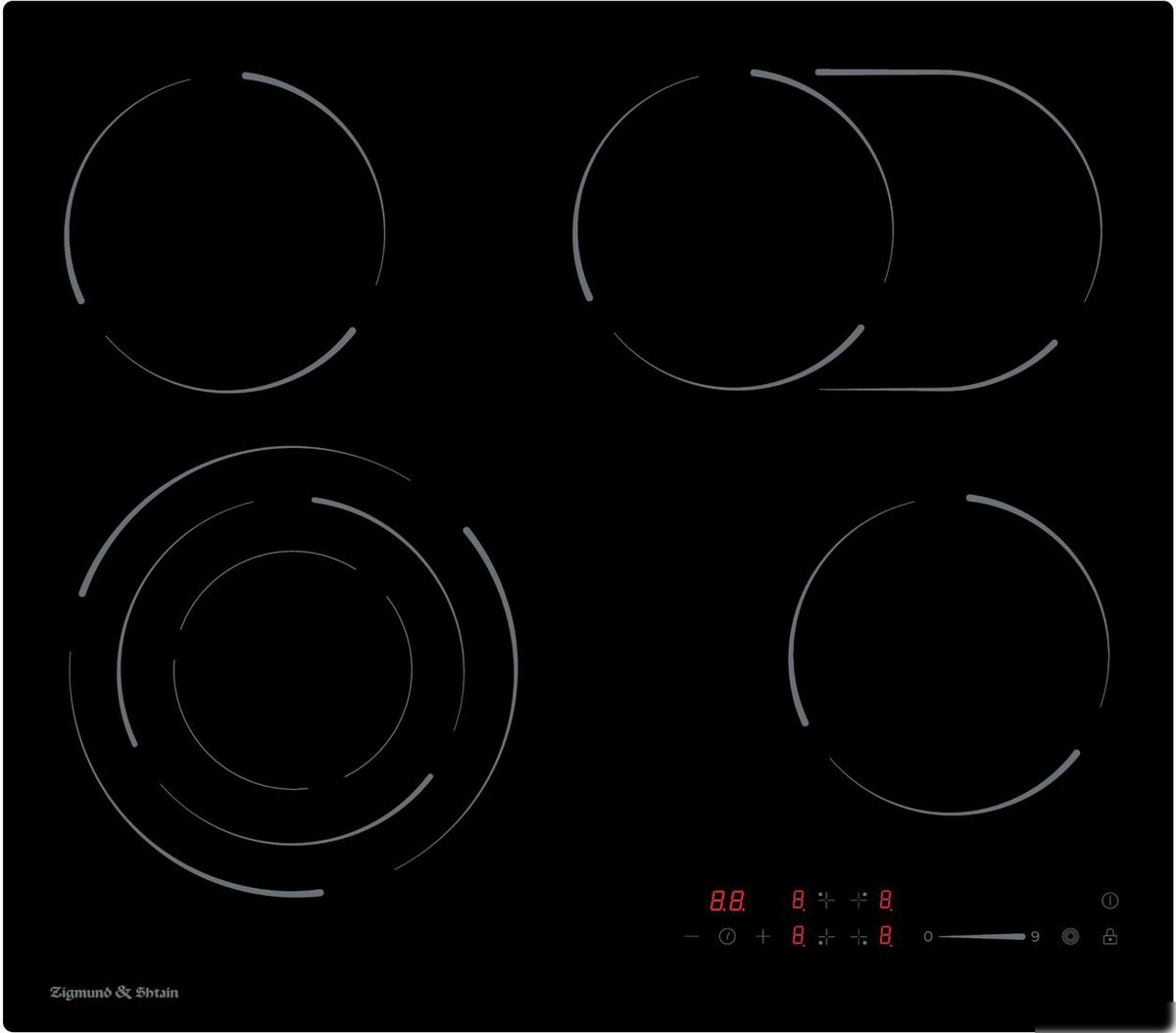Increase timer with the plus button
Screen dimensions: 1176x1033
[762, 937]
